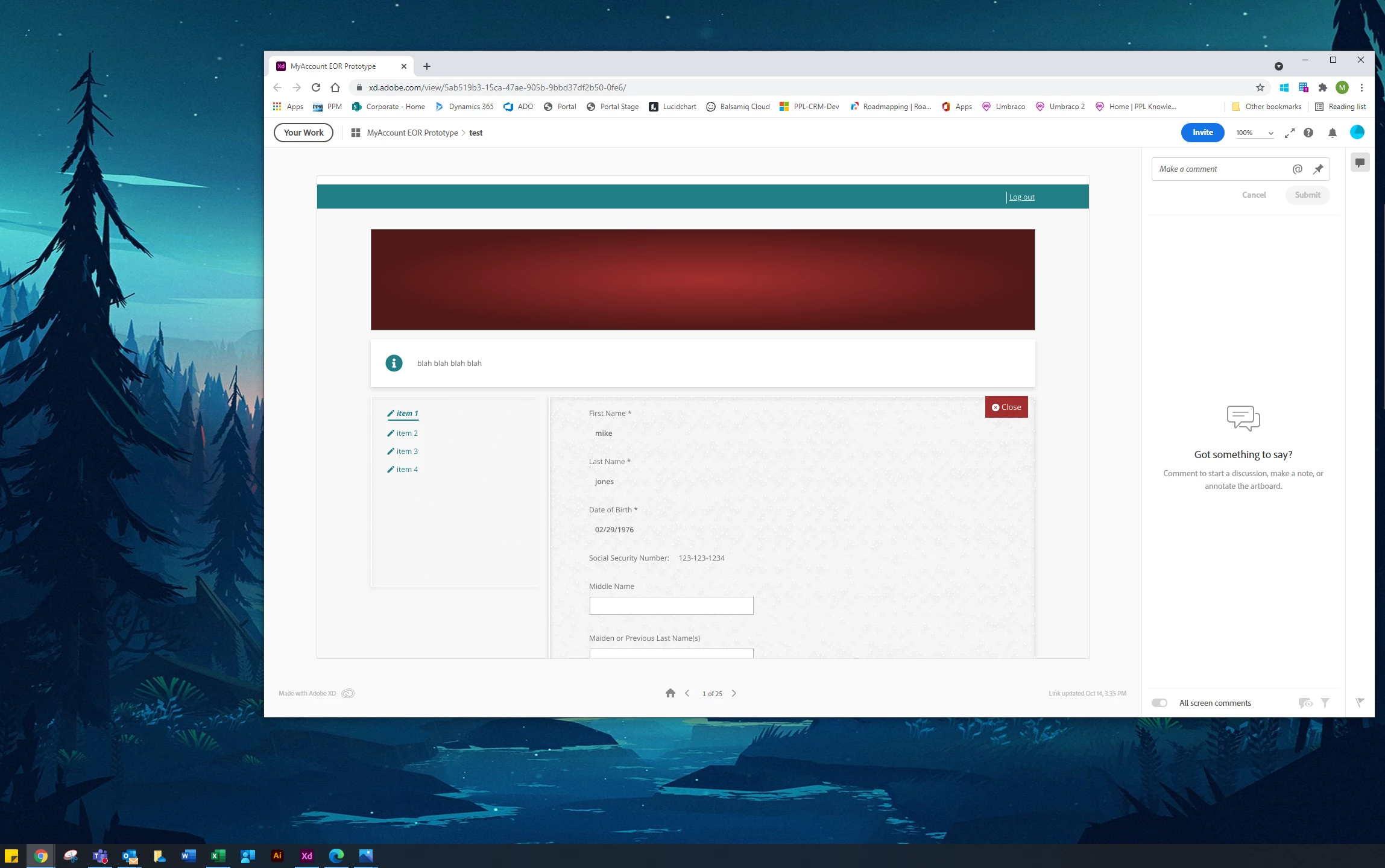
Task: Open notifications bell in the Adobe XD header
Action: (1333, 133)
